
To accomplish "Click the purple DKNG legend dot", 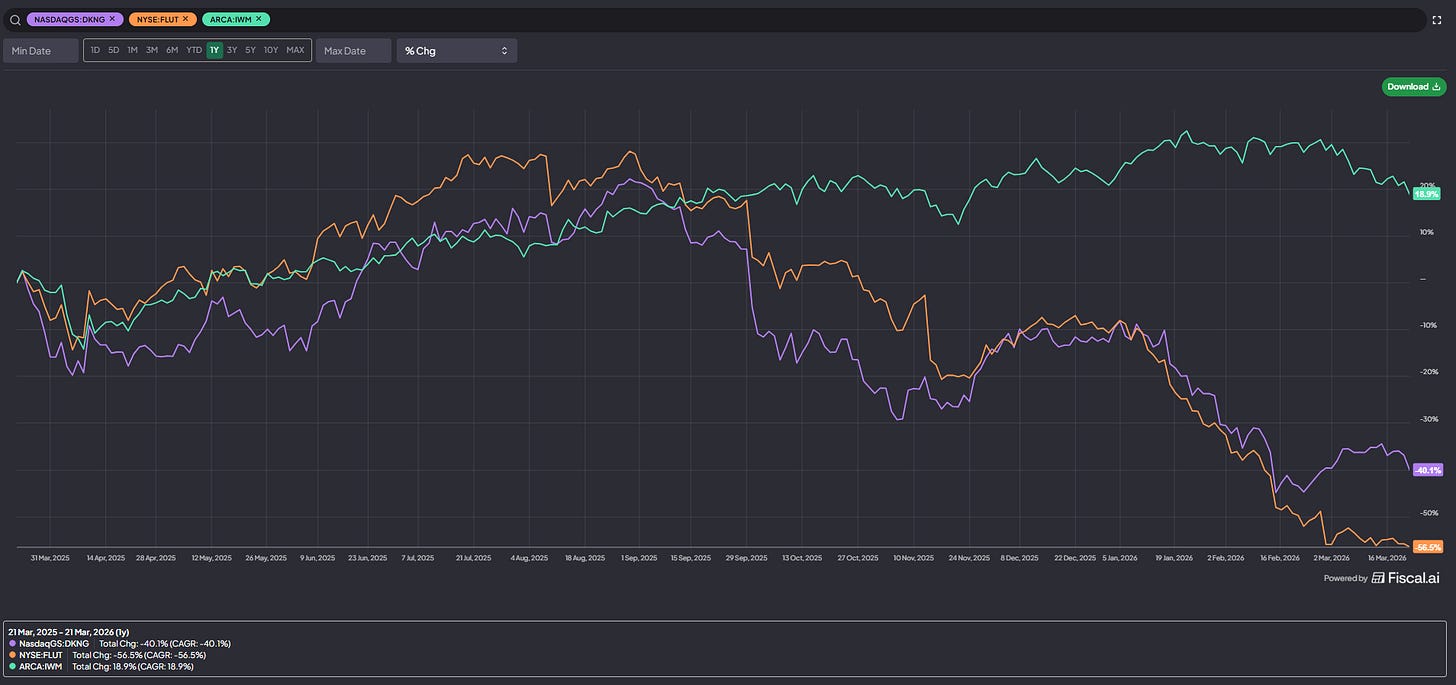I will coord(11,643).
